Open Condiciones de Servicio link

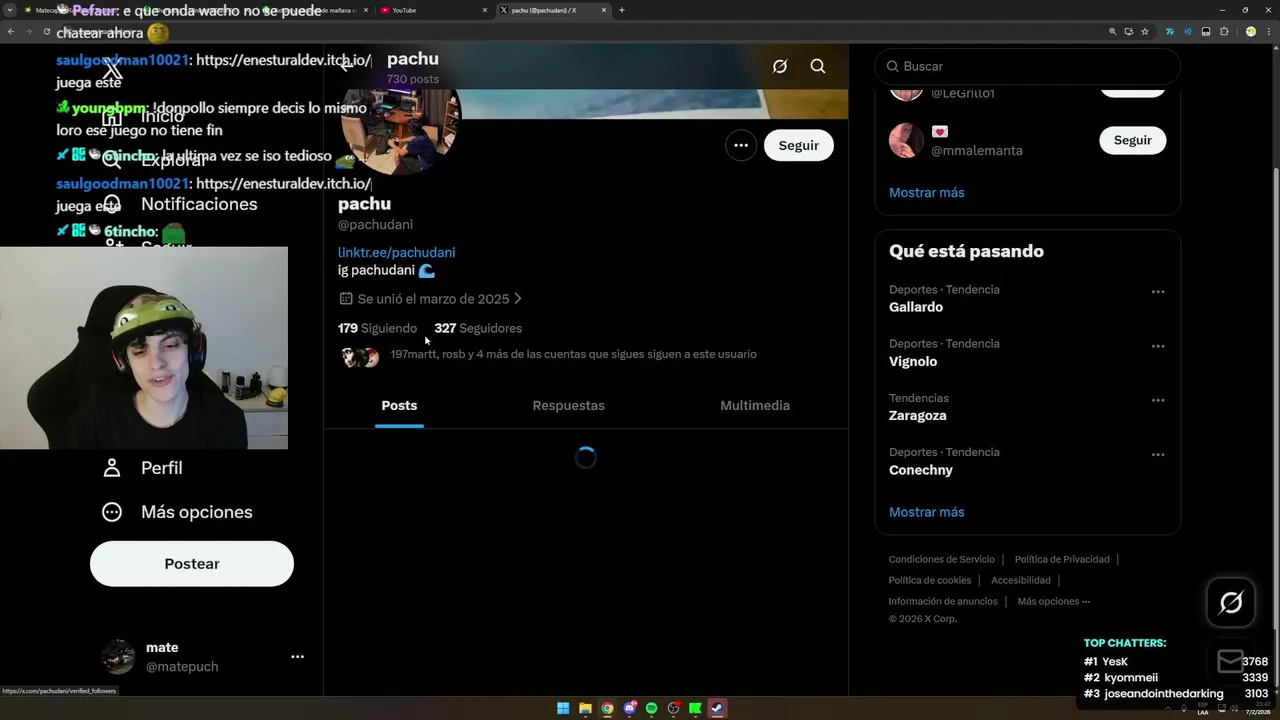coord(942,559)
